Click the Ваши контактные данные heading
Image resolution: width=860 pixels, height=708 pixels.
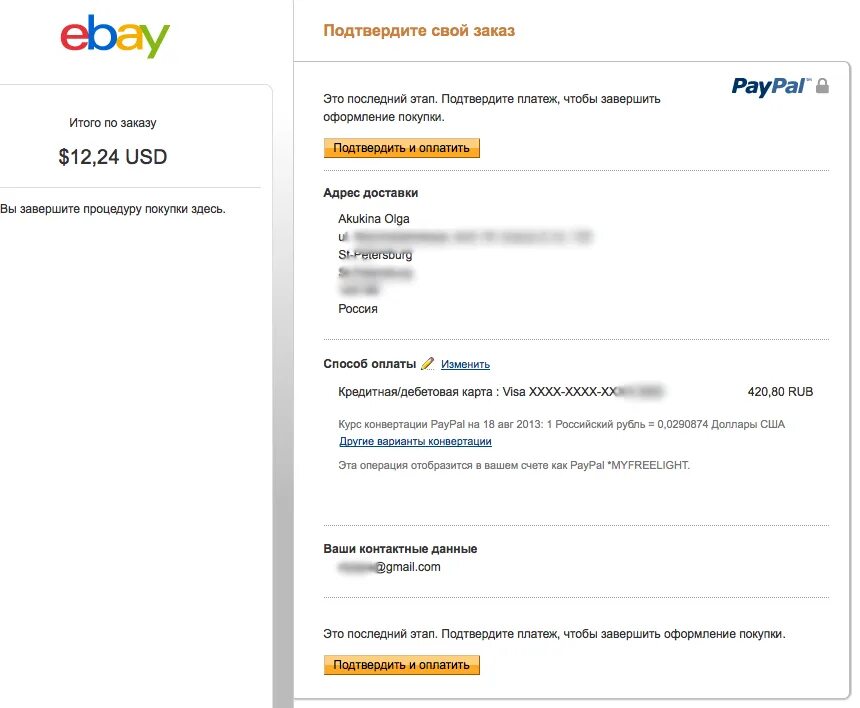[400, 549]
